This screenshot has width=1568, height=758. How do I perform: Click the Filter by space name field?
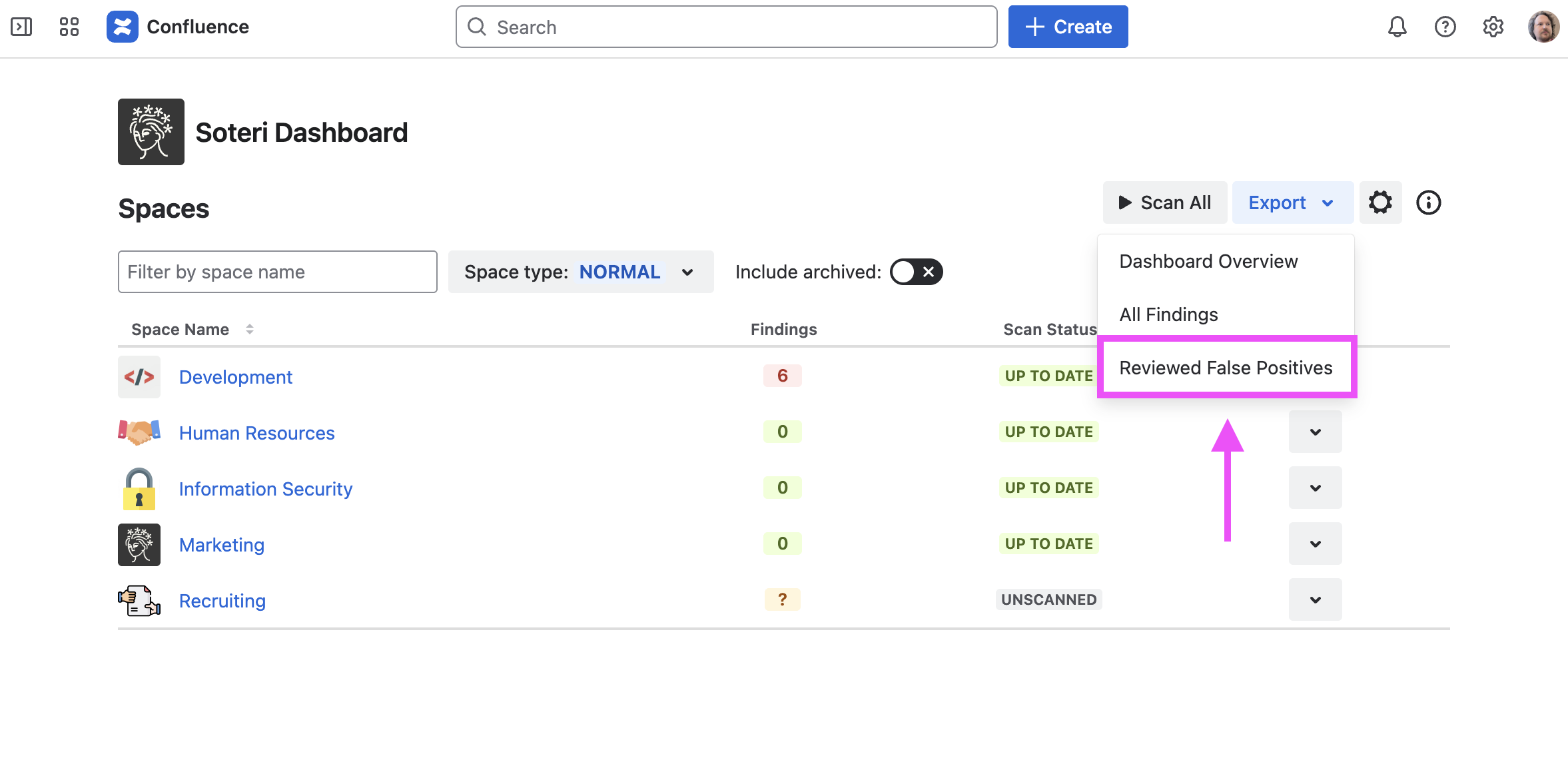pos(277,272)
